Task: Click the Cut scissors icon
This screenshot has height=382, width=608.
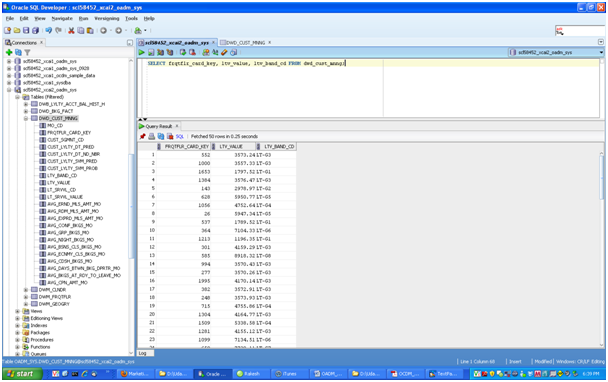Action: [71, 30]
